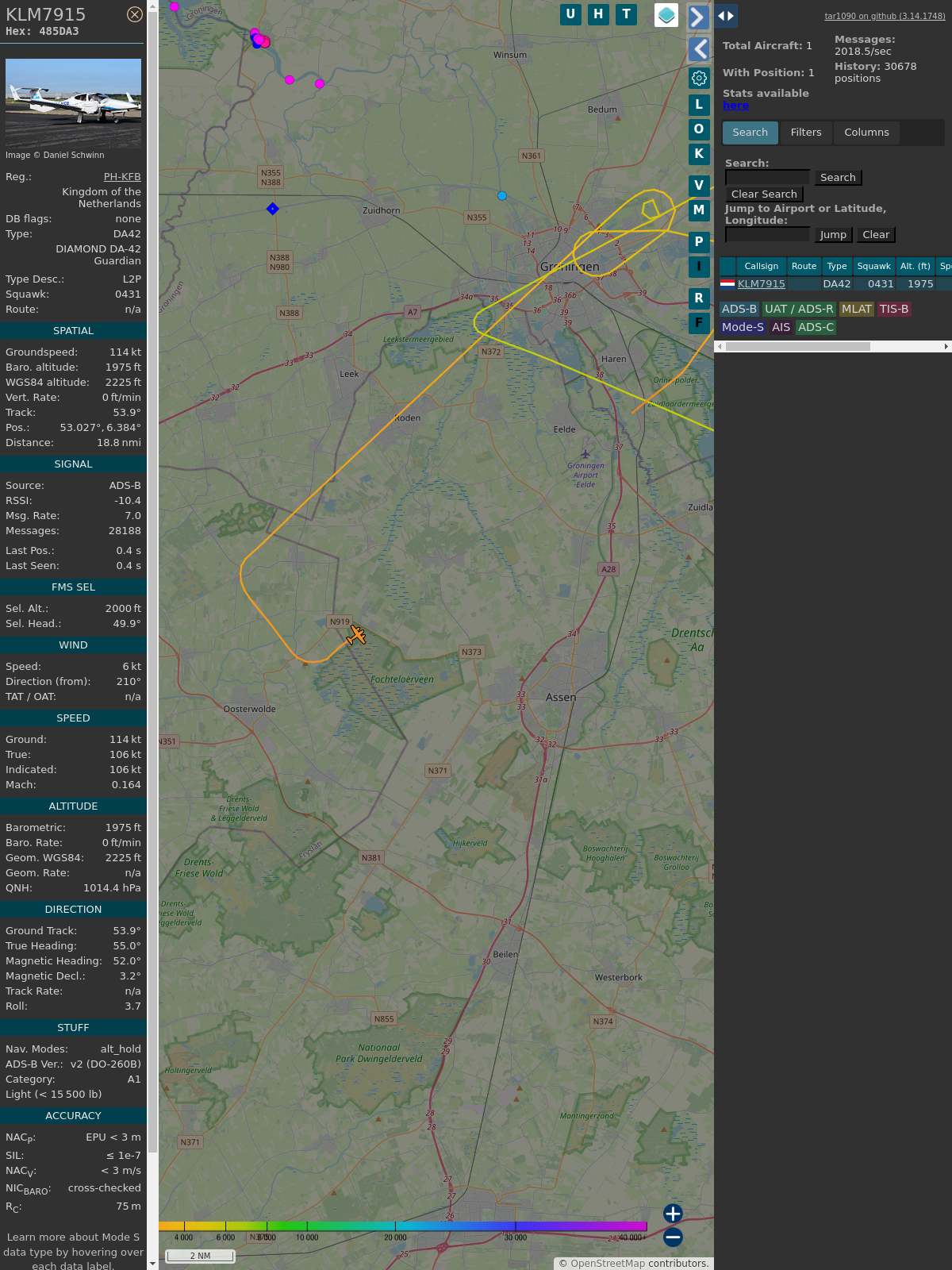Viewport: 952px width, 1270px height.
Task: Click the DA42 type cell in table
Action: click(x=836, y=283)
